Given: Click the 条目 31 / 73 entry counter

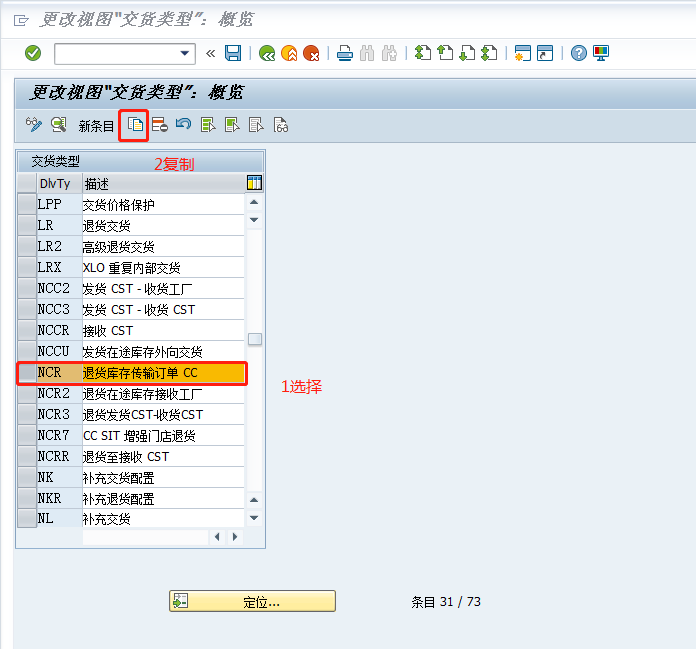Looking at the screenshot, I should 446,602.
